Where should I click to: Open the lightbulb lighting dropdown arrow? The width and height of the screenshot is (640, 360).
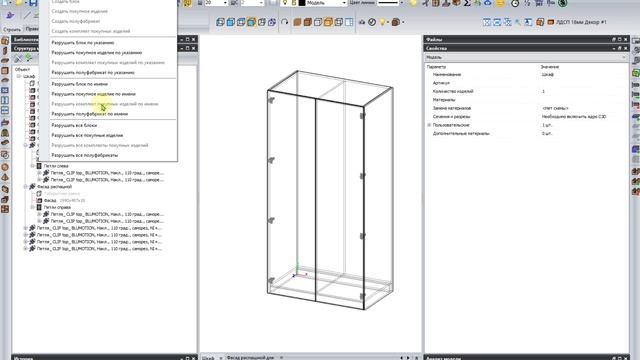(x=387, y=22)
